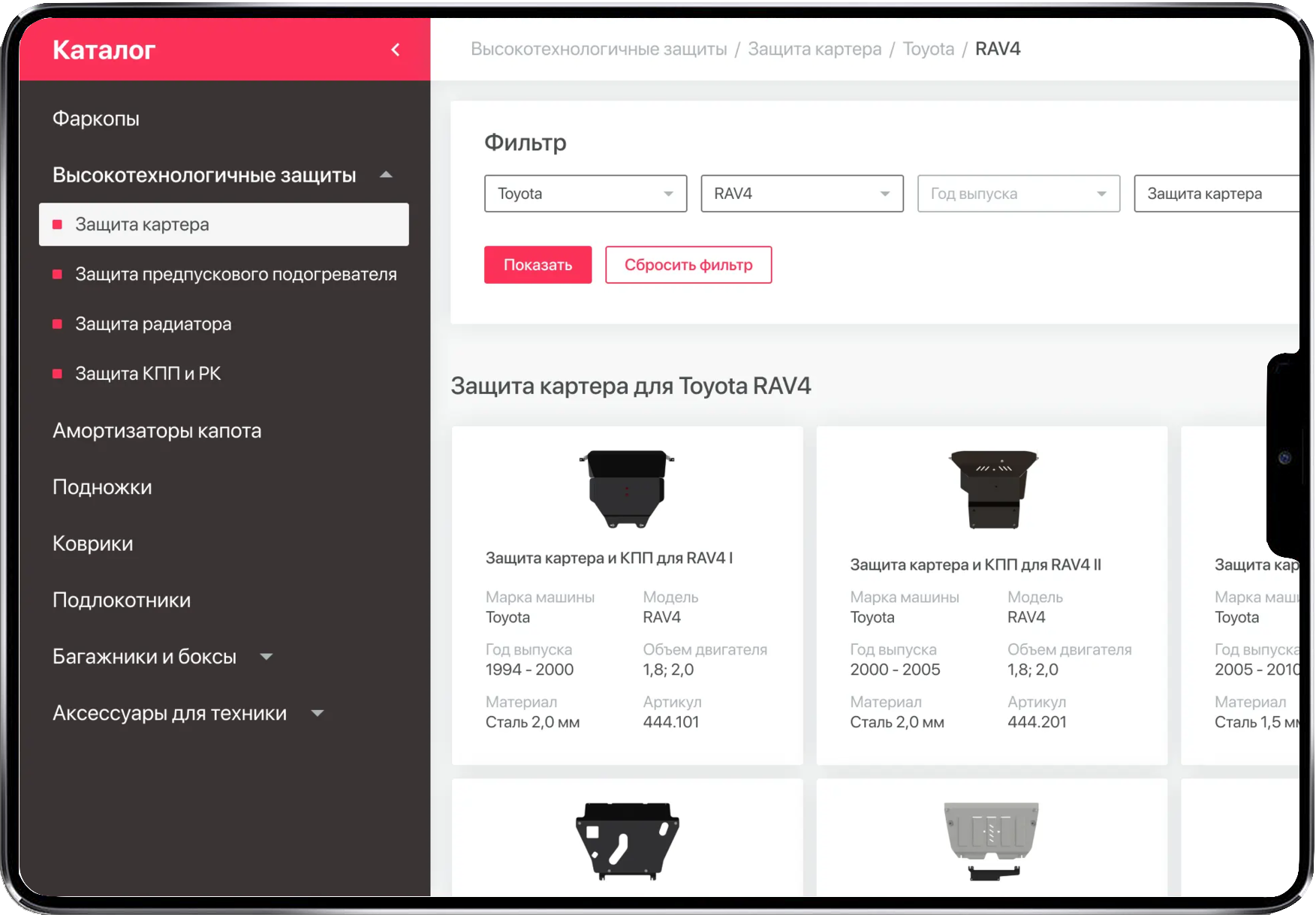The image size is (1316, 915).
Task: Open the RAV4 model dropdown
Action: click(x=801, y=194)
